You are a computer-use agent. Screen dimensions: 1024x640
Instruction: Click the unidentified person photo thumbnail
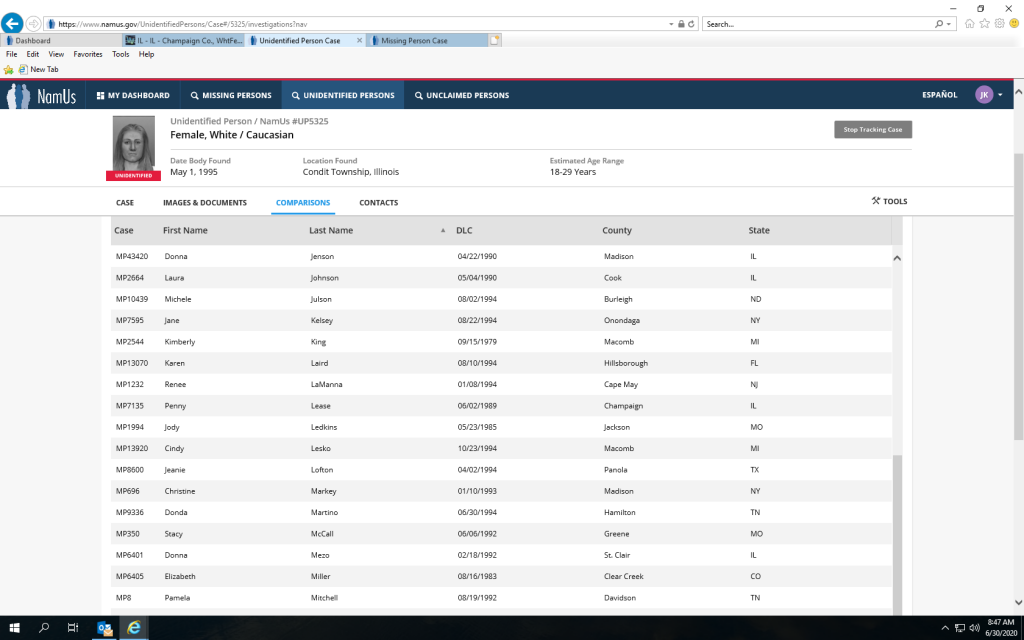[x=134, y=144]
